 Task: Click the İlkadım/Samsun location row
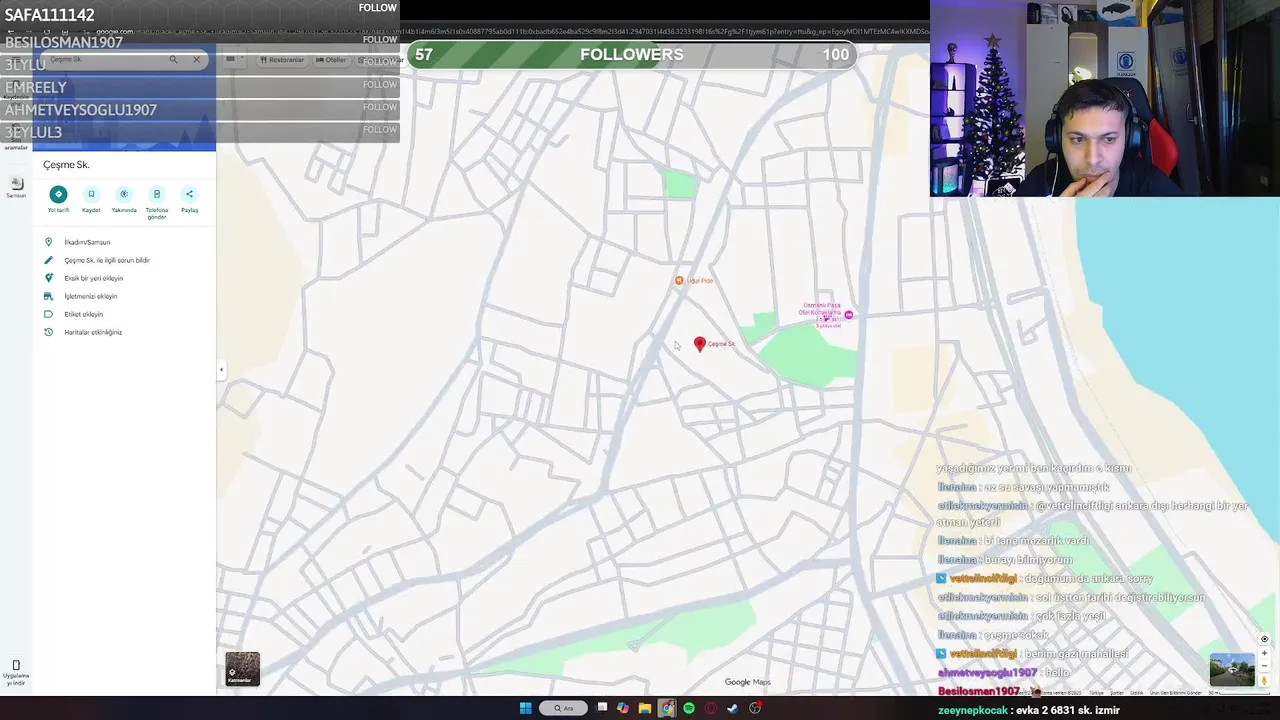click(124, 242)
